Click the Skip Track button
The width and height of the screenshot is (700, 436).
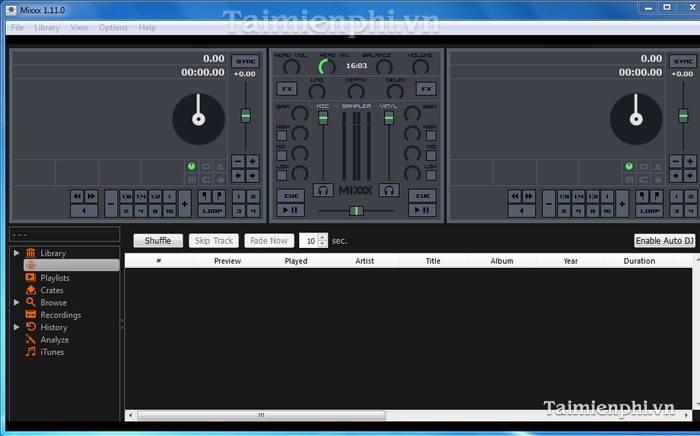(x=214, y=241)
